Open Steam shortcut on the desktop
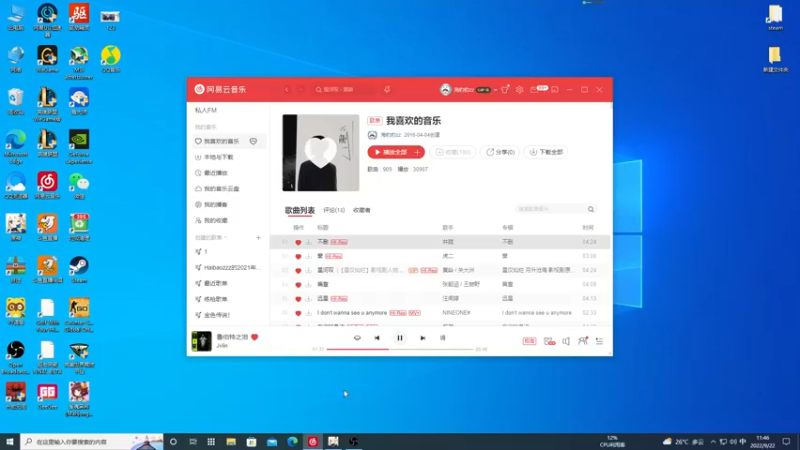This screenshot has width=800, height=450. (x=79, y=270)
